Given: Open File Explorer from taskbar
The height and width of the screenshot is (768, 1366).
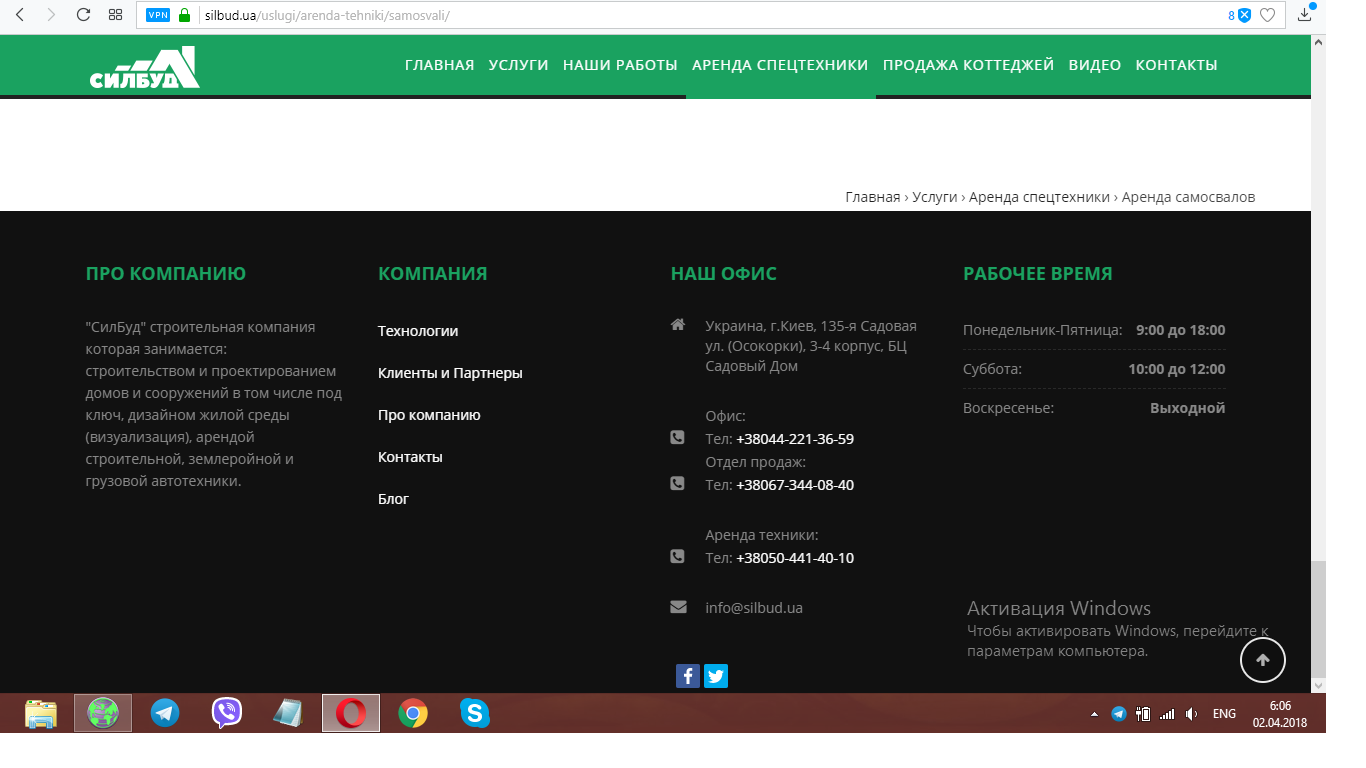Looking at the screenshot, I should click(41, 713).
